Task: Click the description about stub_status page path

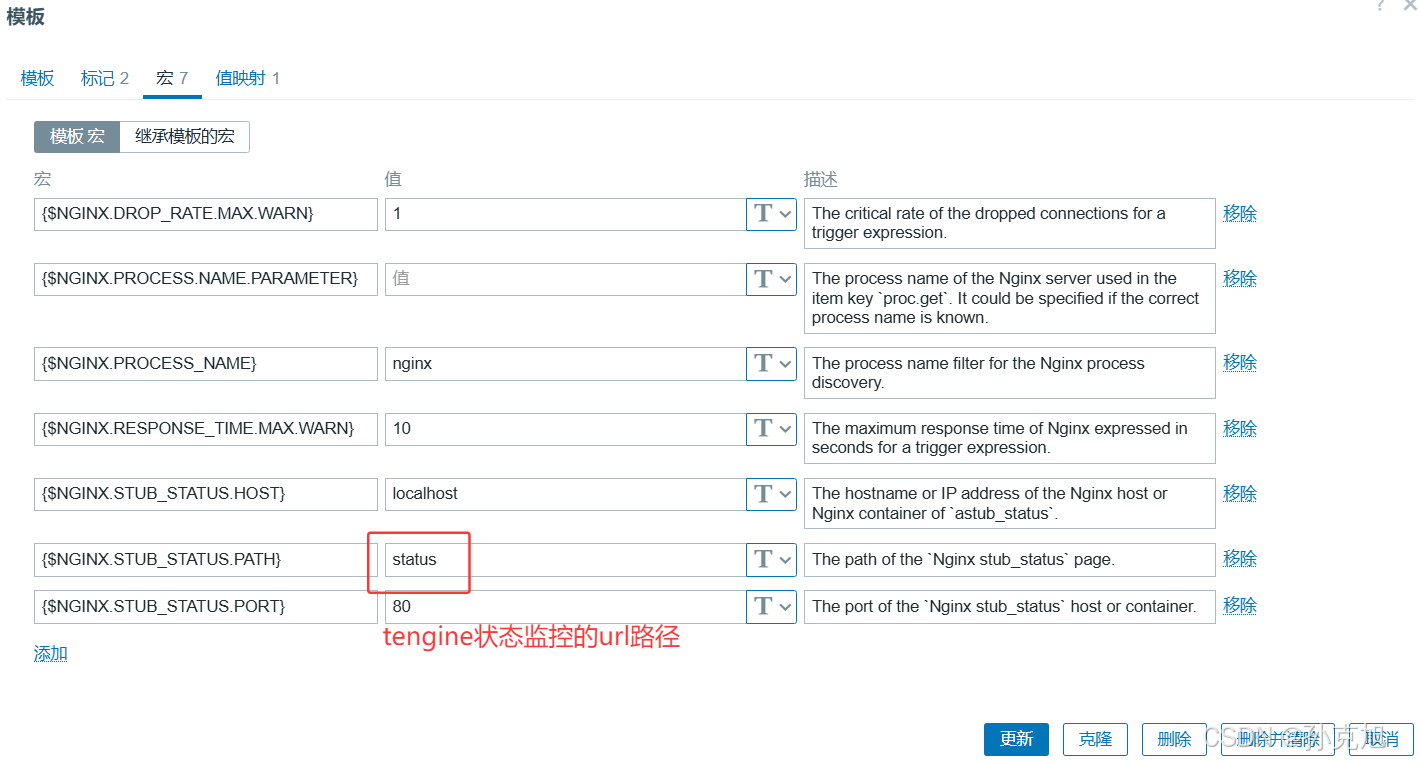Action: pyautogui.click(x=1010, y=559)
